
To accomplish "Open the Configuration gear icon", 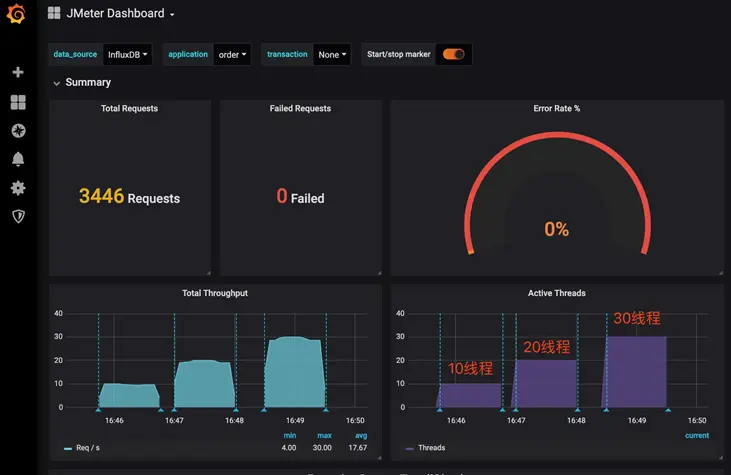I will point(18,188).
